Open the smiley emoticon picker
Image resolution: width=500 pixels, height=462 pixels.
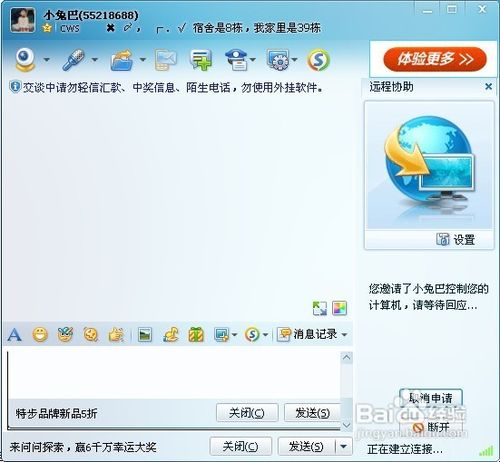(x=40, y=334)
